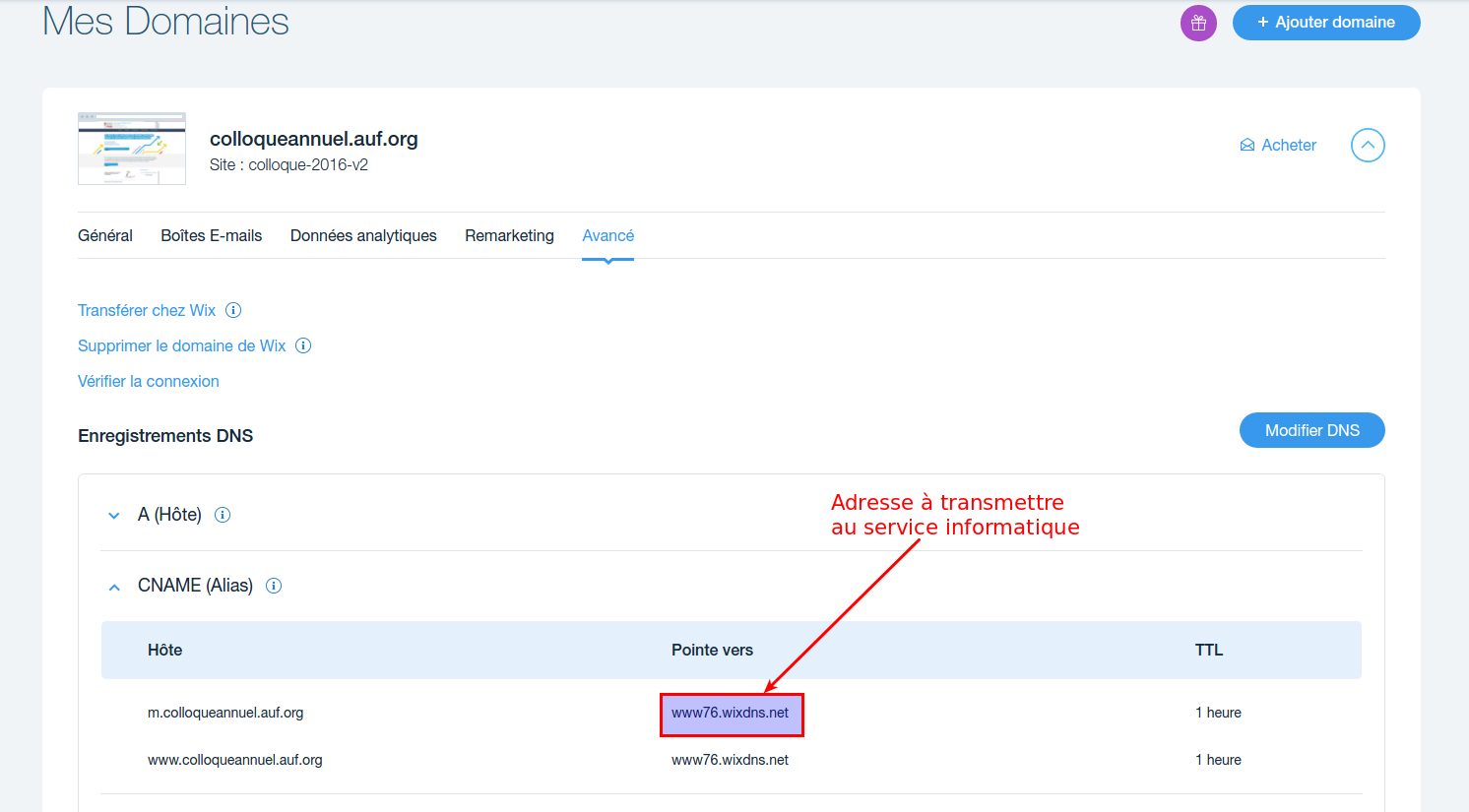Click the colloqueannuel.auf.org domain title
This screenshot has width=1469, height=812.
pyautogui.click(x=313, y=139)
